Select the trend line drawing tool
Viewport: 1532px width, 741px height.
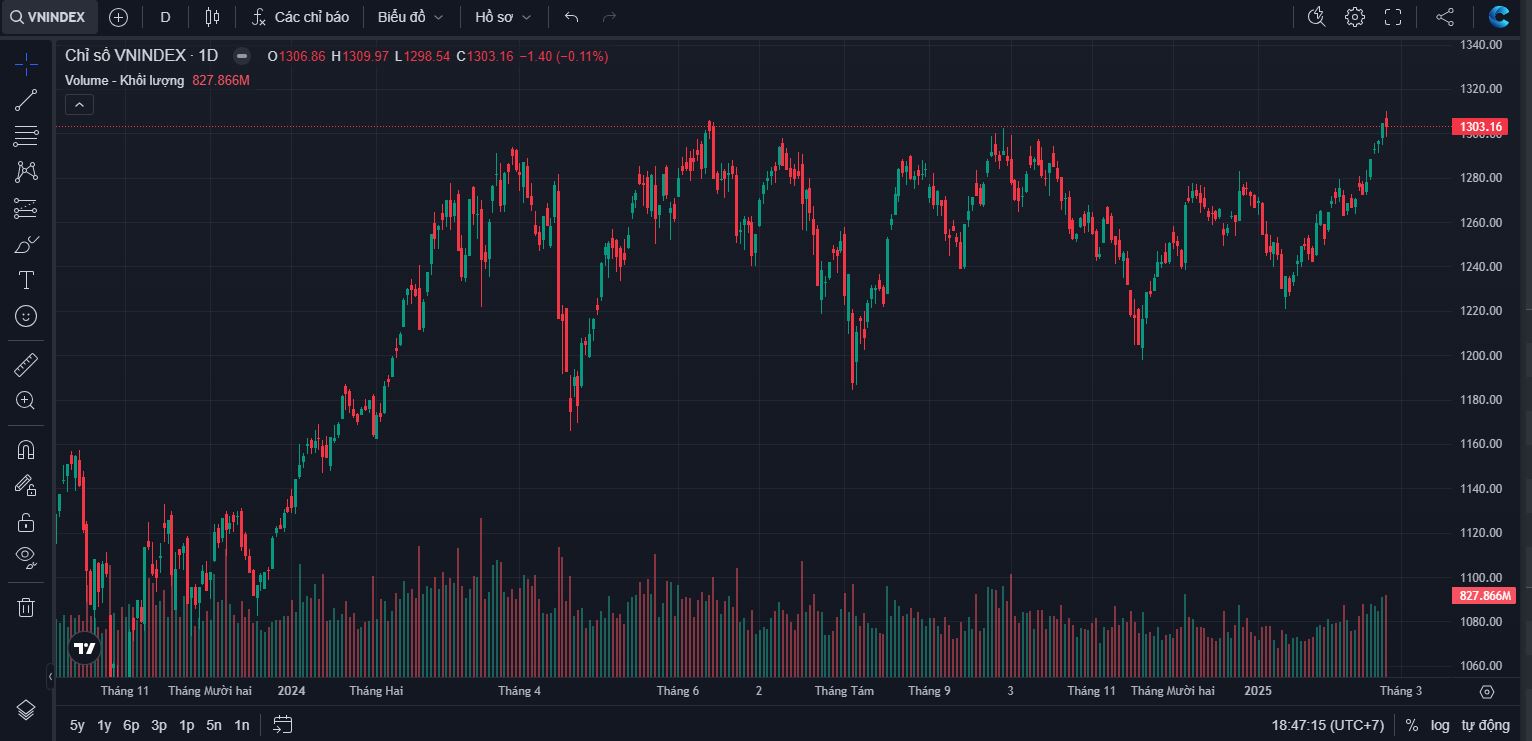point(26,100)
